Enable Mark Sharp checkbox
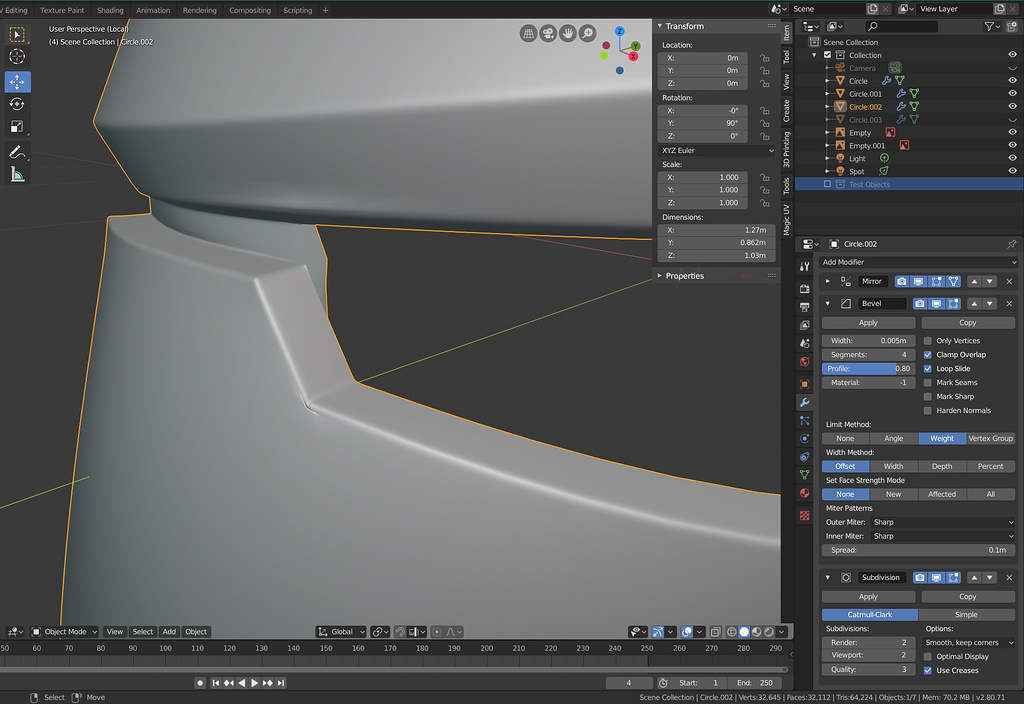 click(x=927, y=397)
